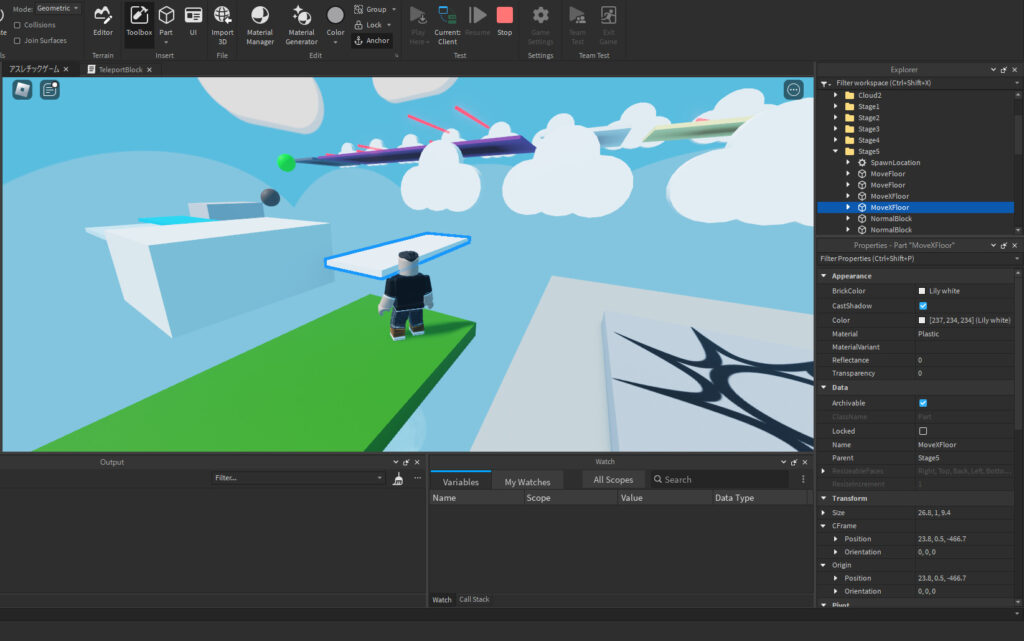Toggle the CastShadow checkbox
This screenshot has width=1024, height=641.
click(923, 305)
